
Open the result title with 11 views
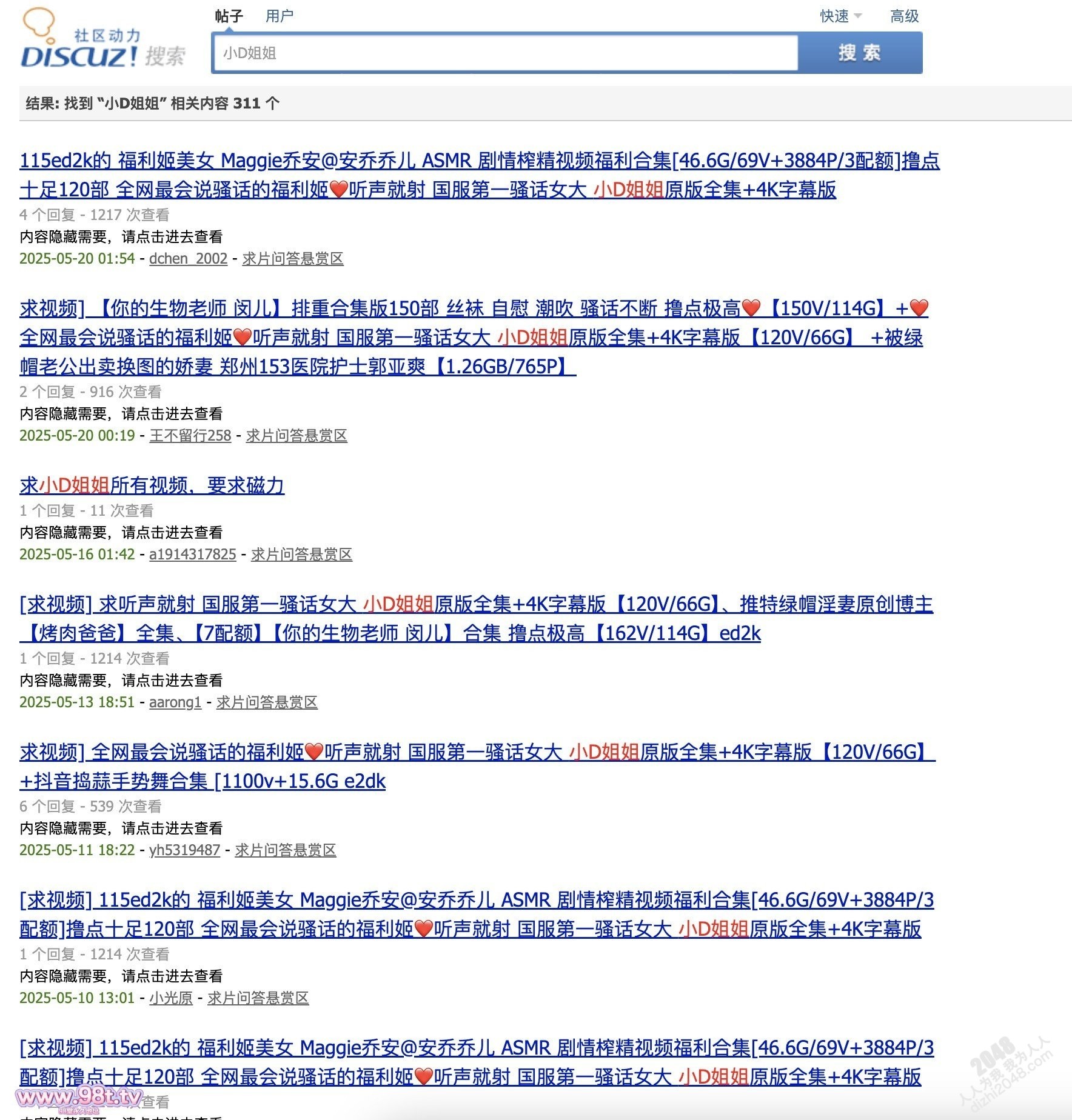[152, 485]
